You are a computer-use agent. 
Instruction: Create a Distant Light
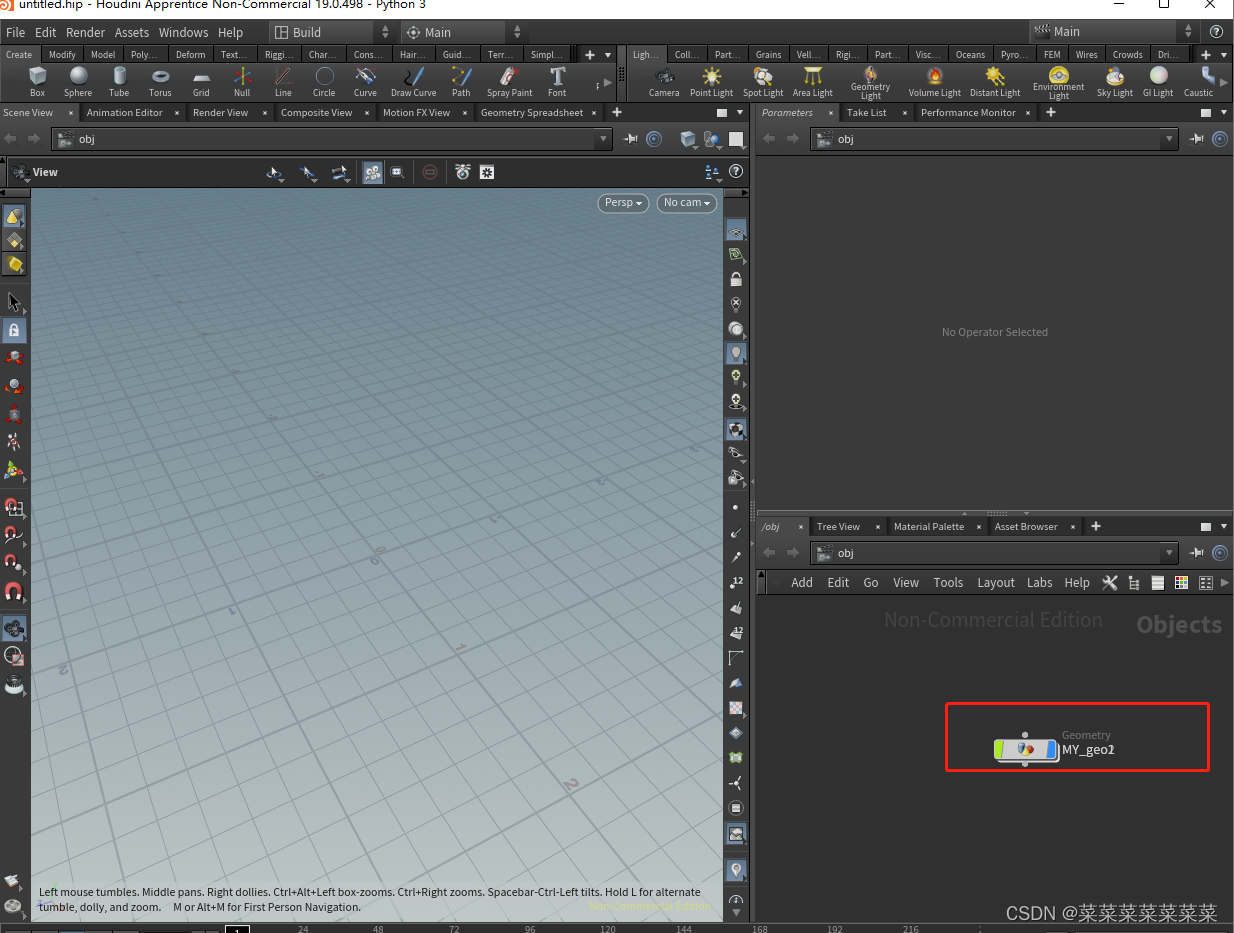pos(995,81)
